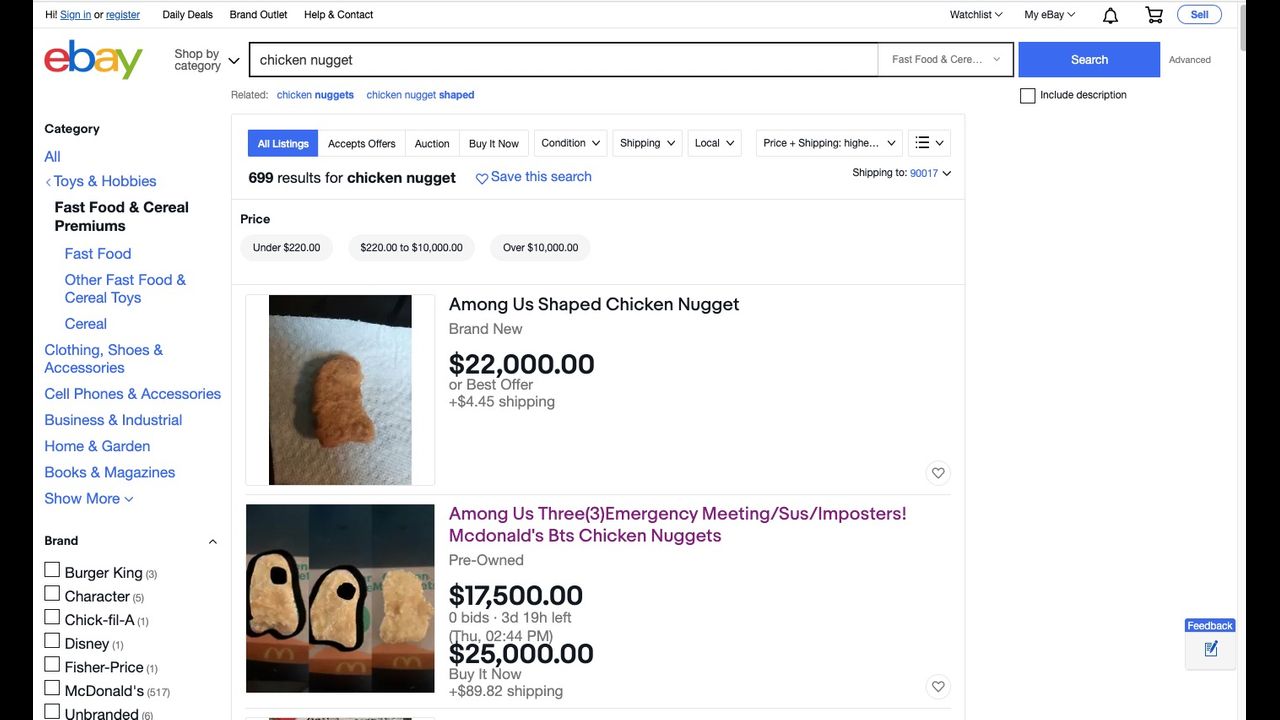Click the eBay logo
1280x720 pixels.
[93, 60]
